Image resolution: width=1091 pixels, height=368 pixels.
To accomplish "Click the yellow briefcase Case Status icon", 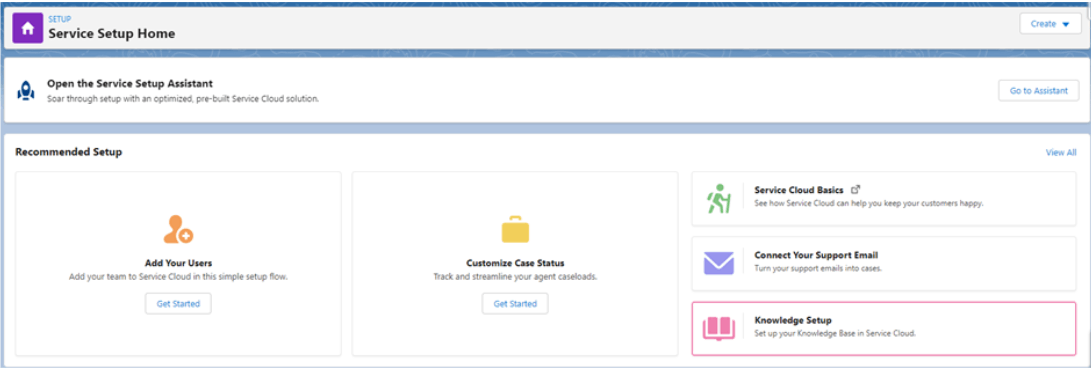I will (515, 230).
